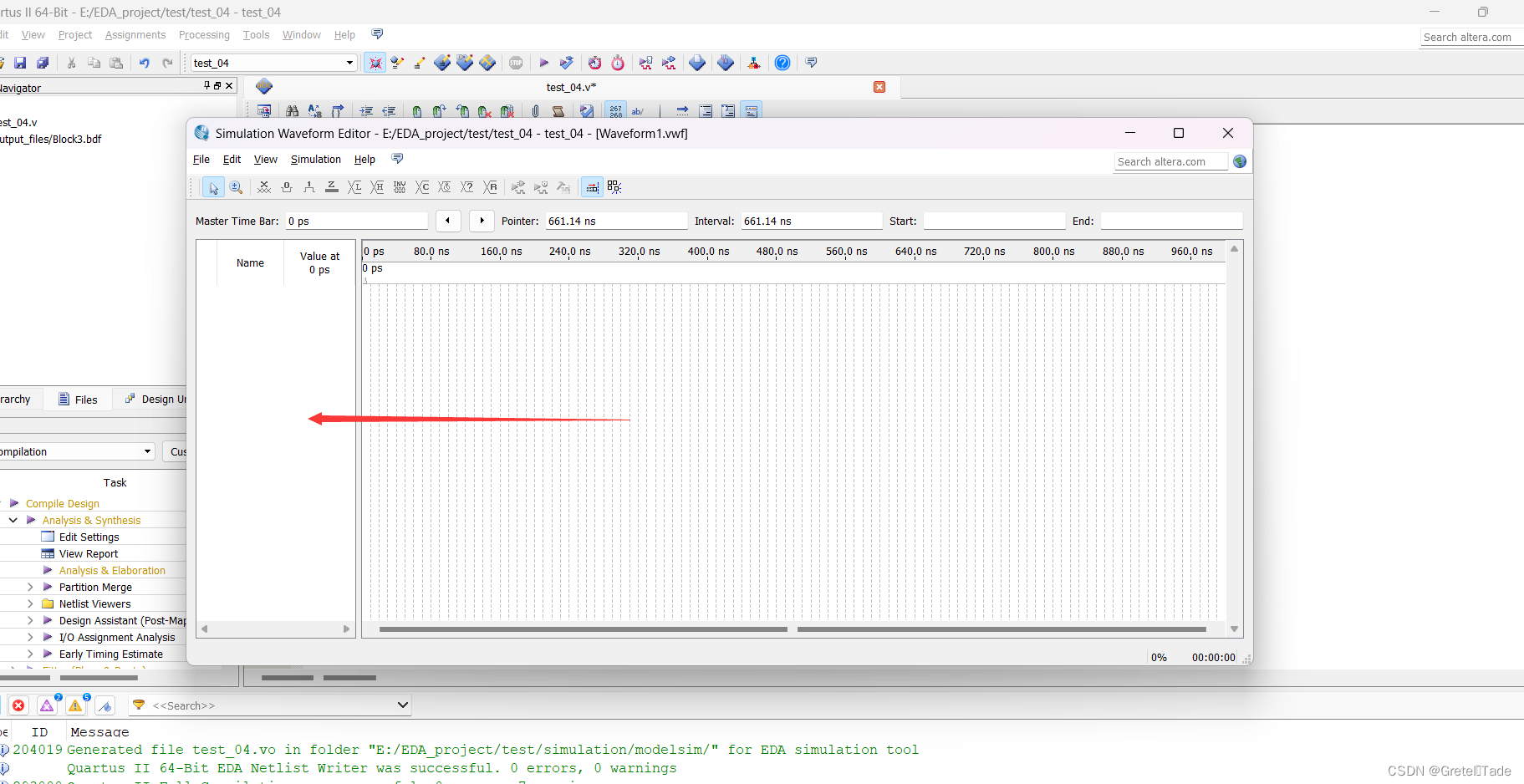Click Find binoculars icon in text editor toolbar
The image size is (1524, 784).
click(x=292, y=110)
